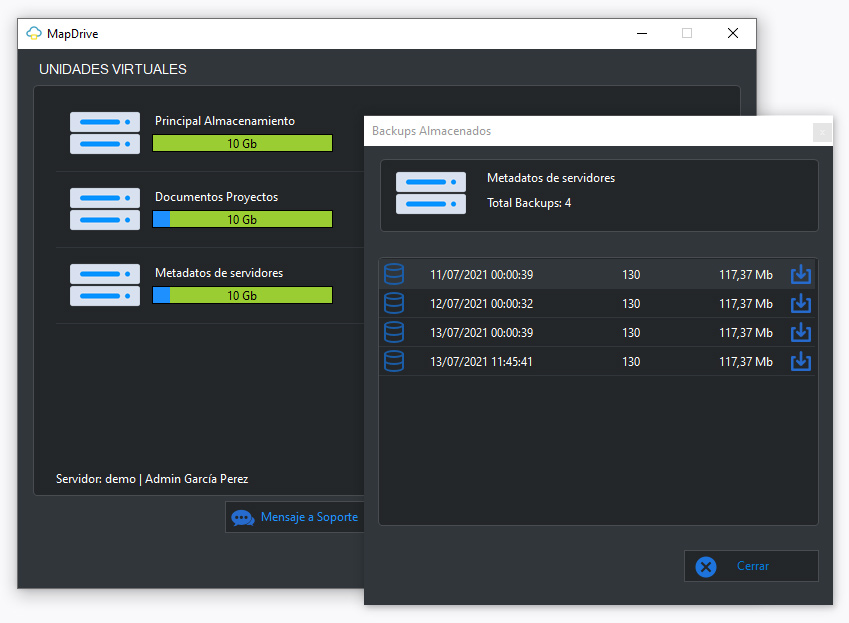Click Metadatos de servidores 10 Gb usage bar
The height and width of the screenshot is (623, 849).
(242, 296)
